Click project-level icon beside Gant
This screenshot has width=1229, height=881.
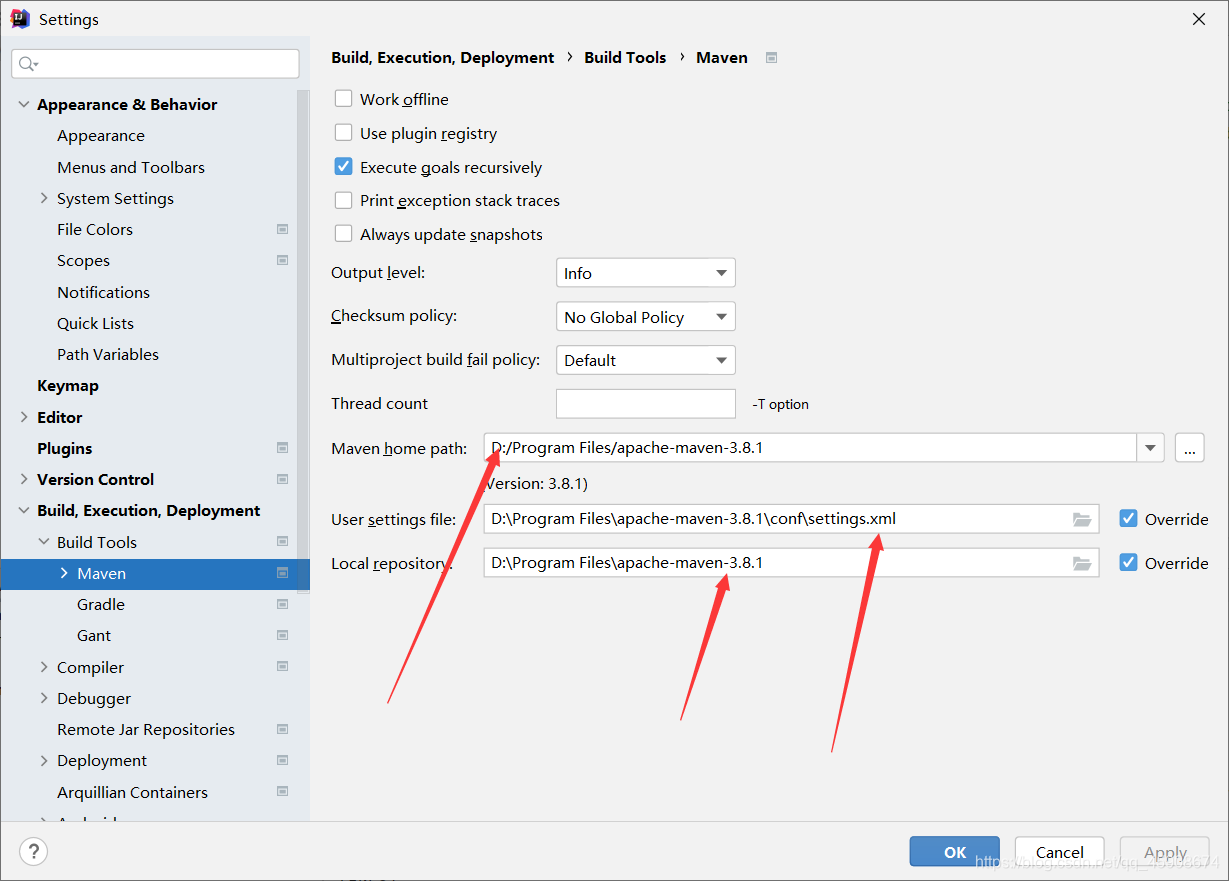(282, 635)
